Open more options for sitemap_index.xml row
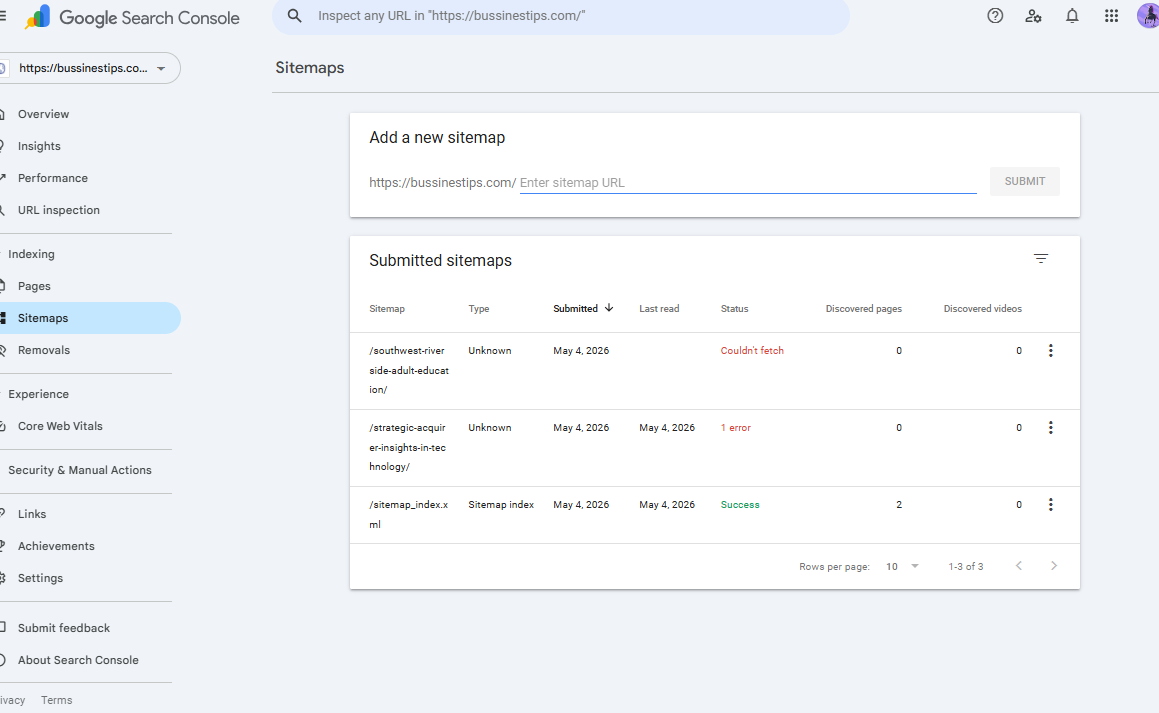 tap(1050, 505)
